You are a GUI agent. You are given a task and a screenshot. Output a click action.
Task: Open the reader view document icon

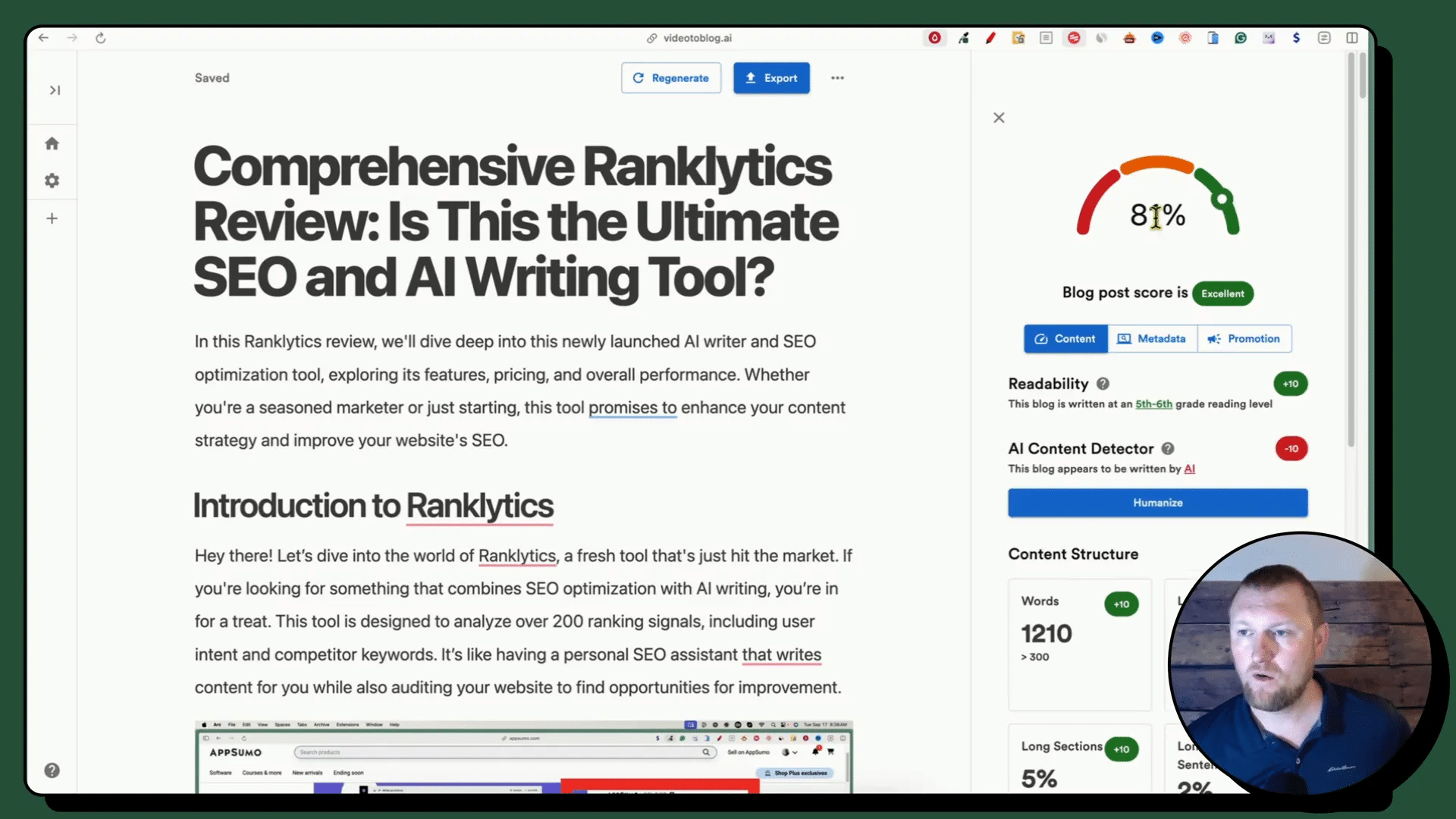[x=1046, y=38]
